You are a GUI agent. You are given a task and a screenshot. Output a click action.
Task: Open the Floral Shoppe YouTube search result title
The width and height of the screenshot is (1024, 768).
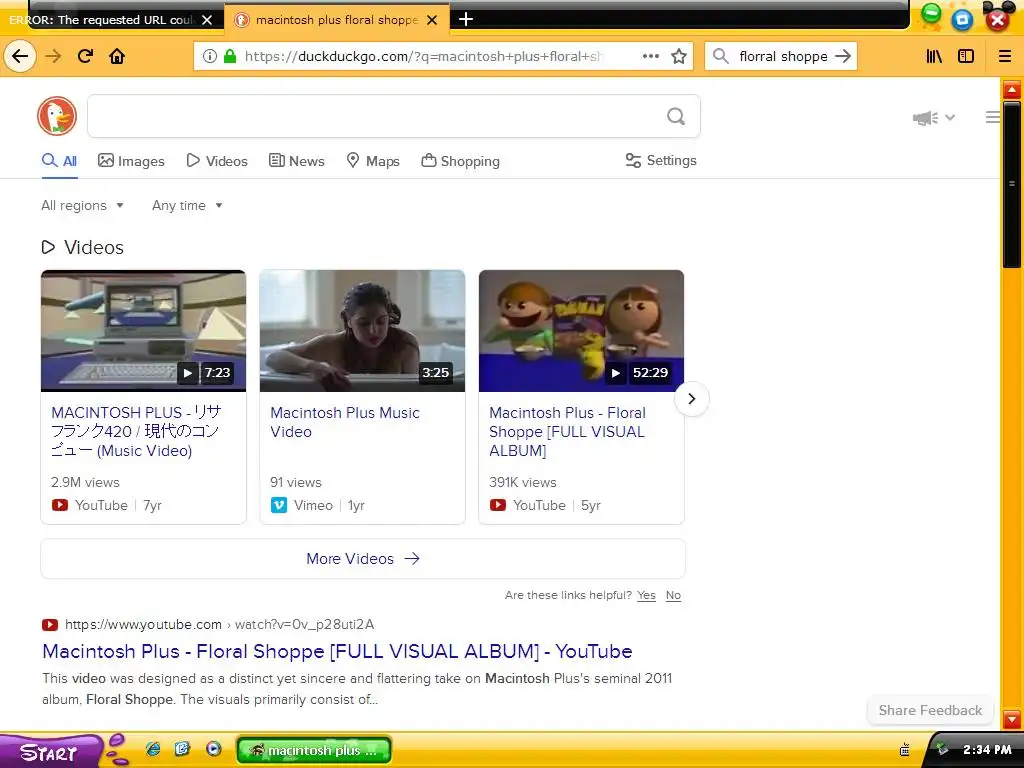click(337, 652)
